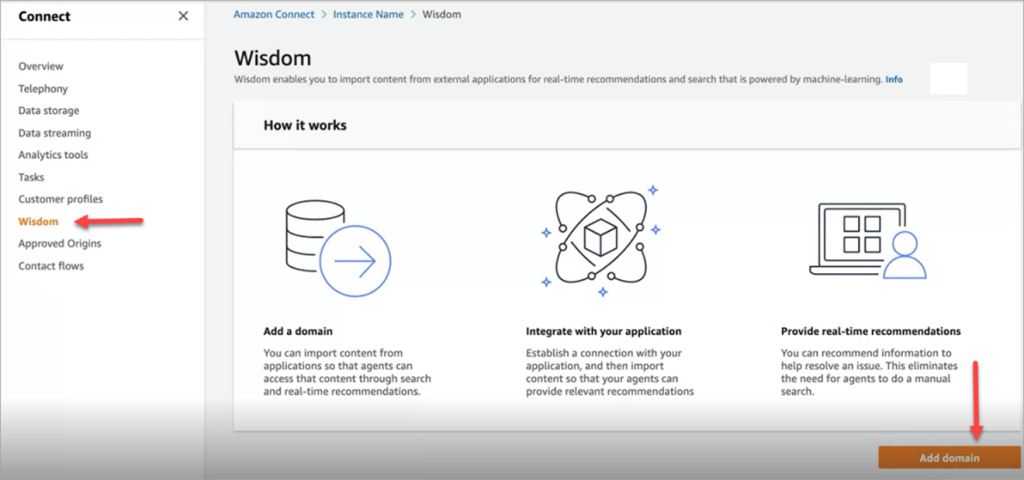Go to Telephony settings
This screenshot has height=480, width=1024.
coord(43,88)
